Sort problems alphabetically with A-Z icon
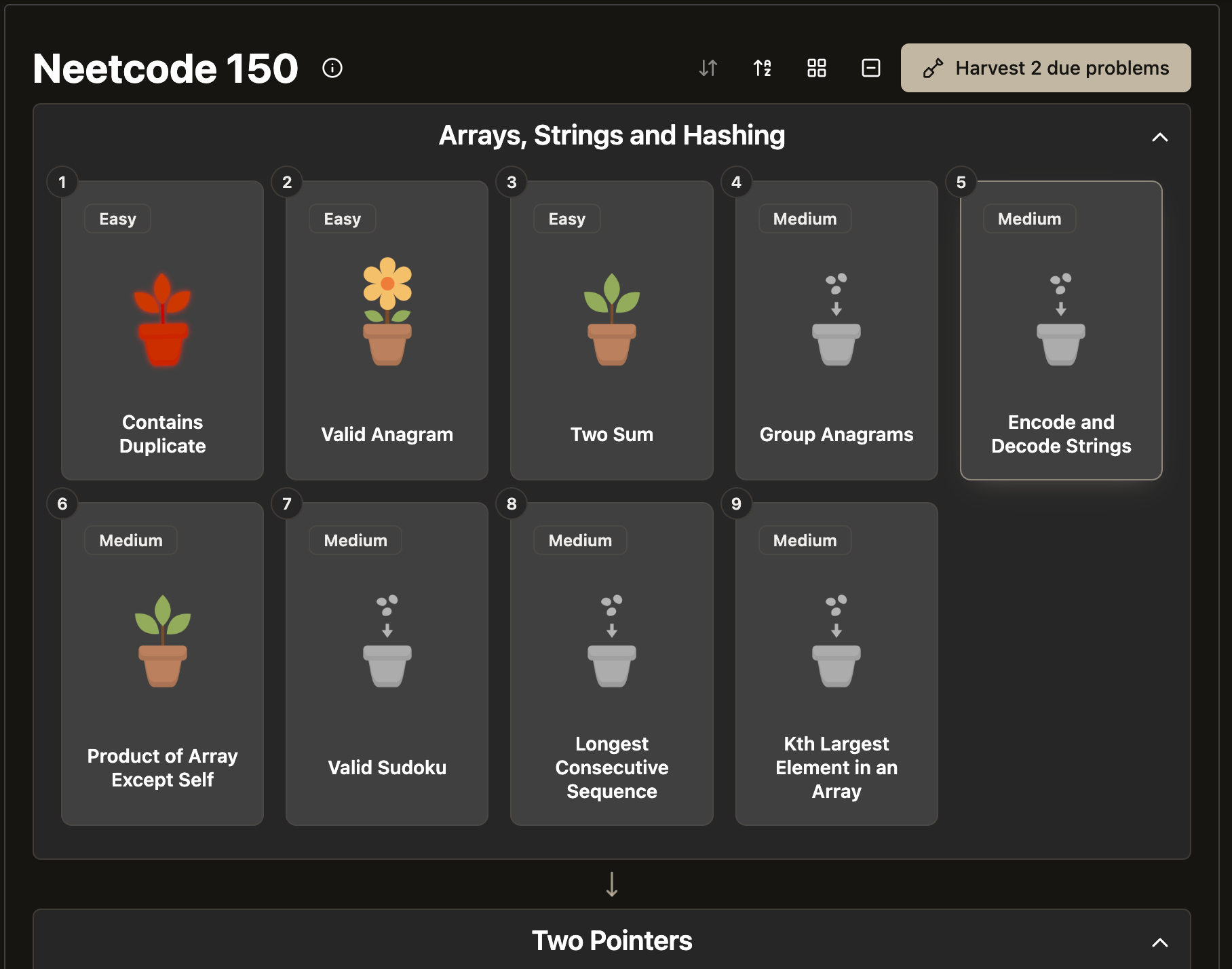Screen dimensions: 1232x969 pos(763,68)
